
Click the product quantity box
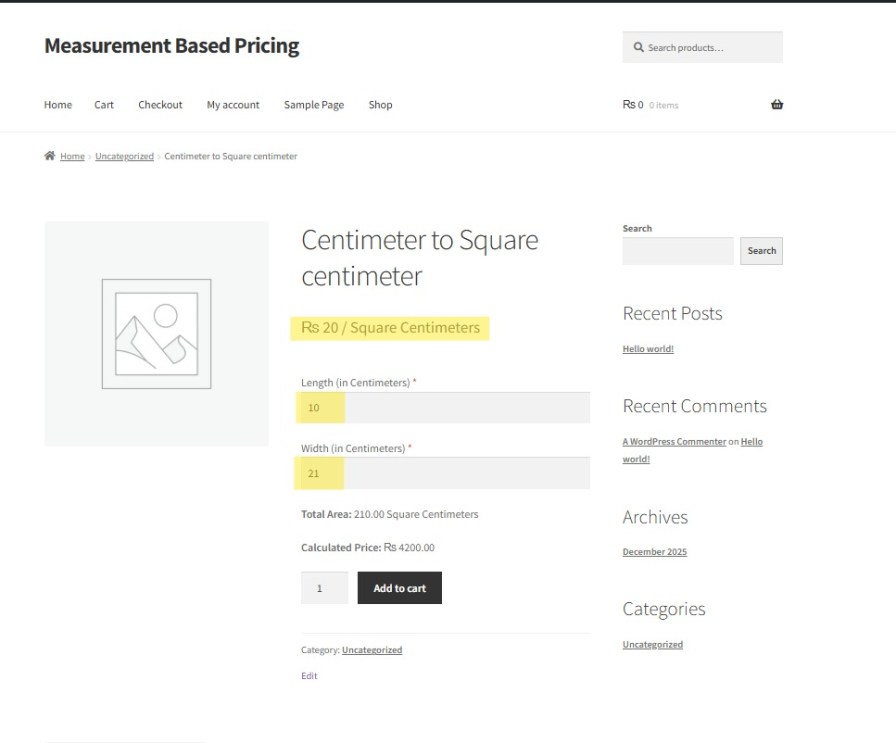(324, 588)
